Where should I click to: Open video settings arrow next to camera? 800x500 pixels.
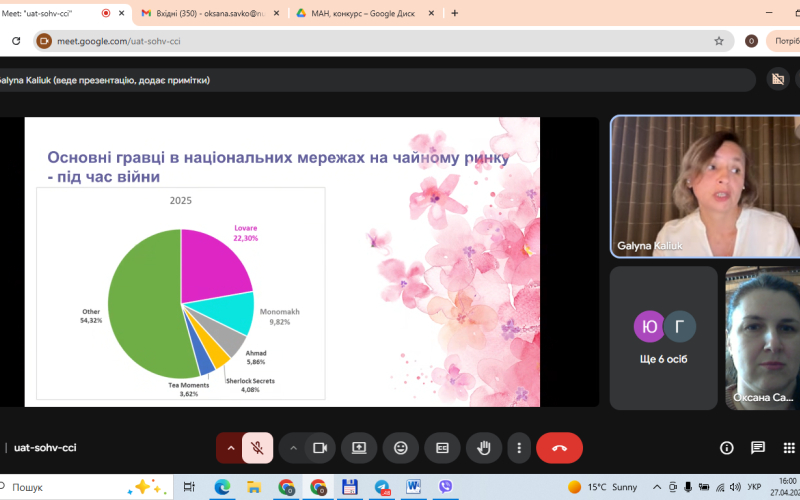pyautogui.click(x=293, y=448)
